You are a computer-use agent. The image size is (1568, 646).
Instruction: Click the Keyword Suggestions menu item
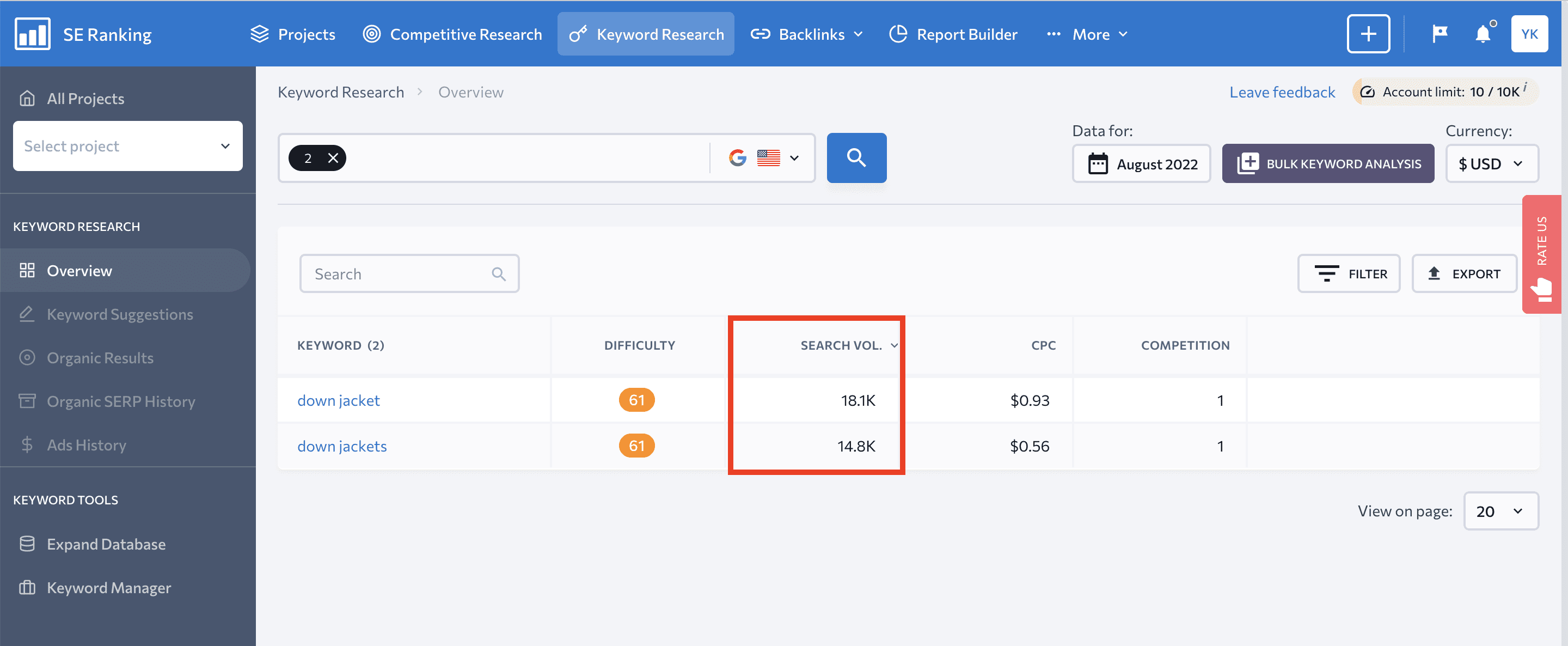[x=119, y=313]
